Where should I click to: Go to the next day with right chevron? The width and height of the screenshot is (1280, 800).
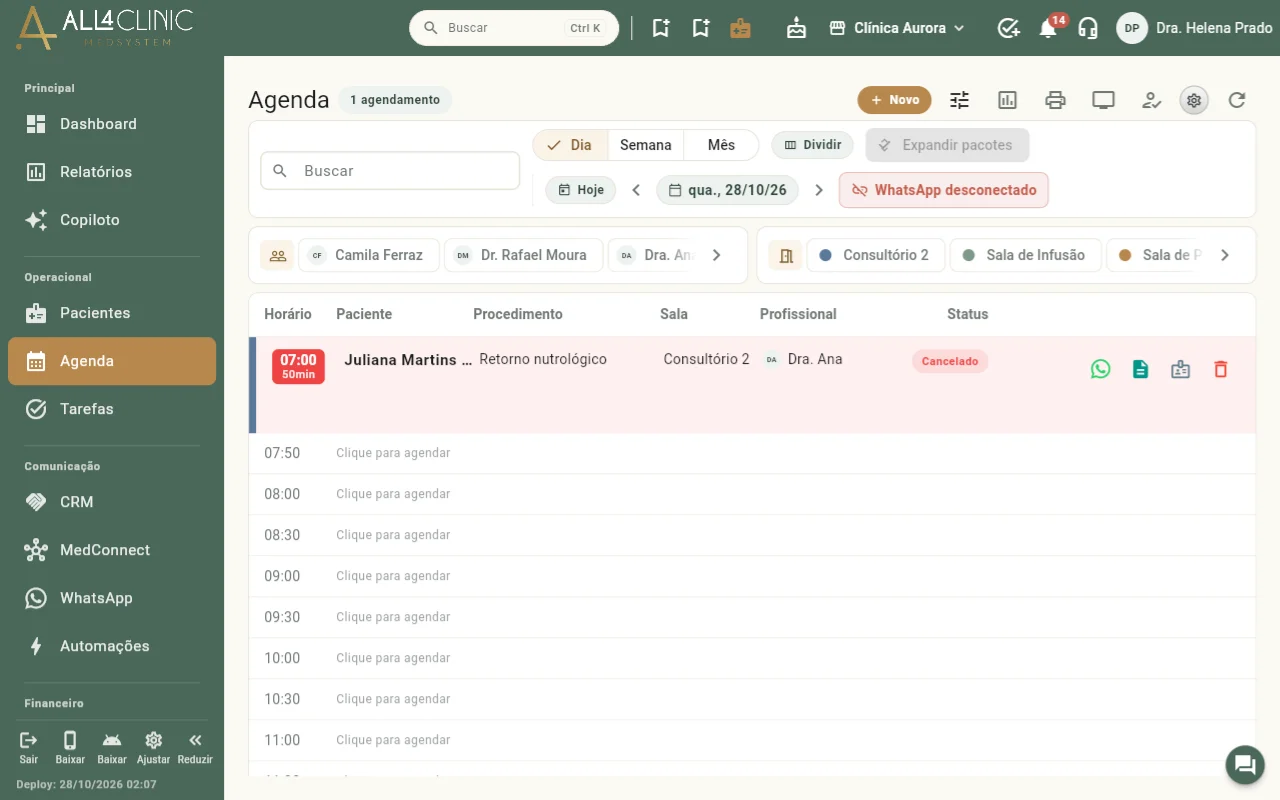pyautogui.click(x=819, y=190)
